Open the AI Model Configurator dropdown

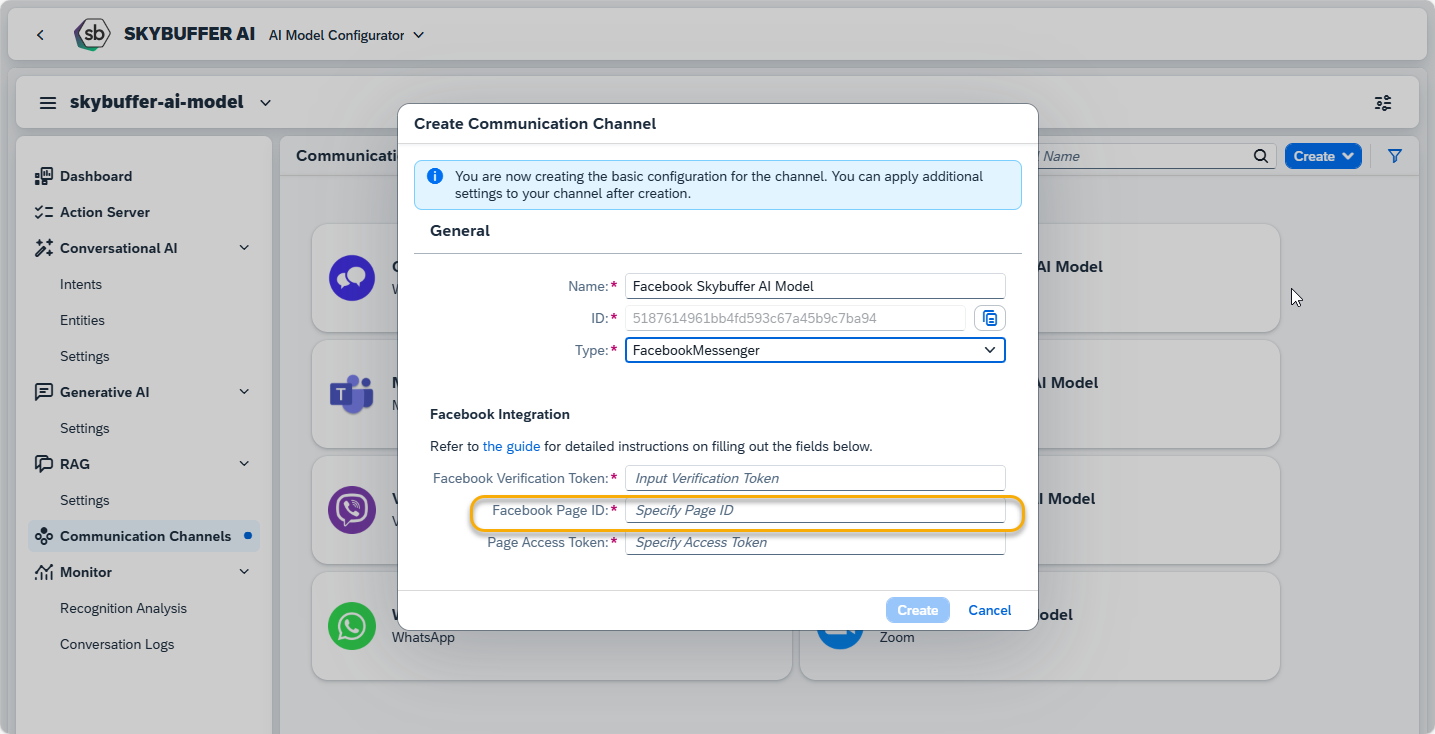click(x=347, y=35)
